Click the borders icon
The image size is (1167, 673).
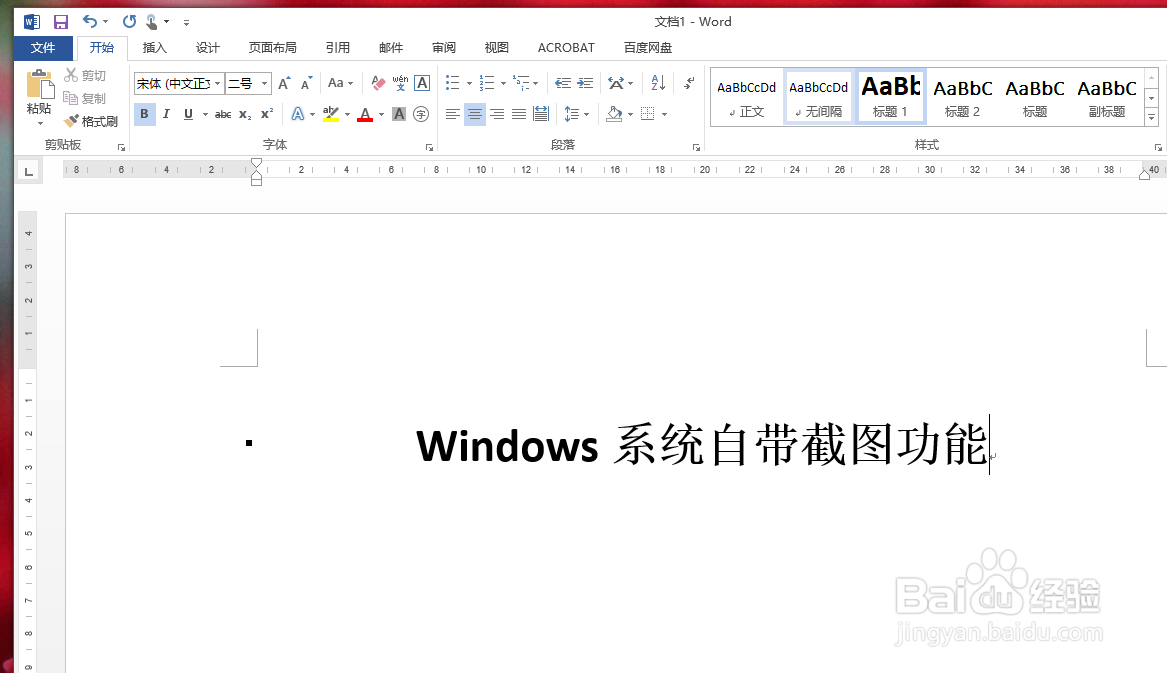(648, 114)
